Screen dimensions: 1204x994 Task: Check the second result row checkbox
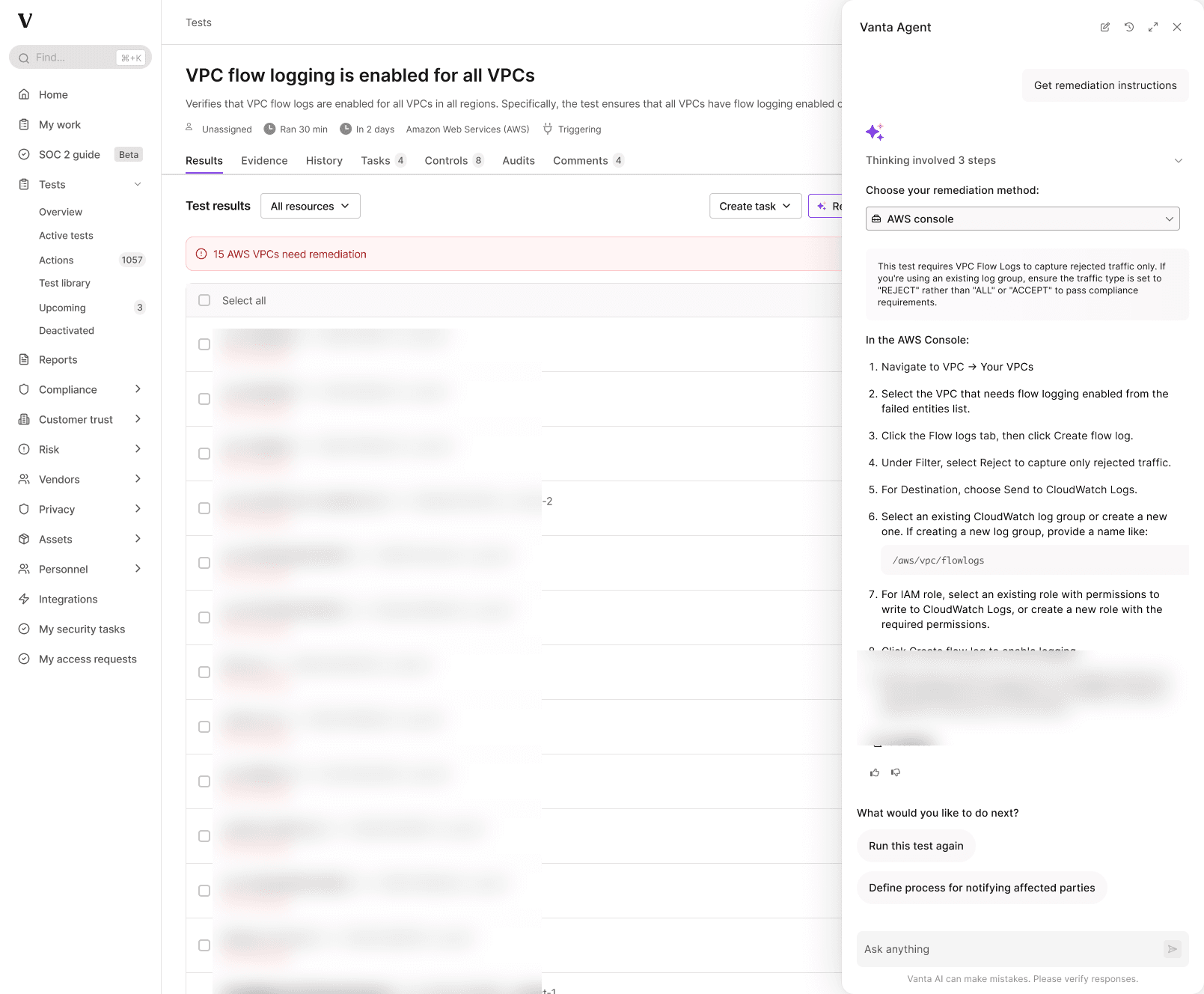point(204,399)
